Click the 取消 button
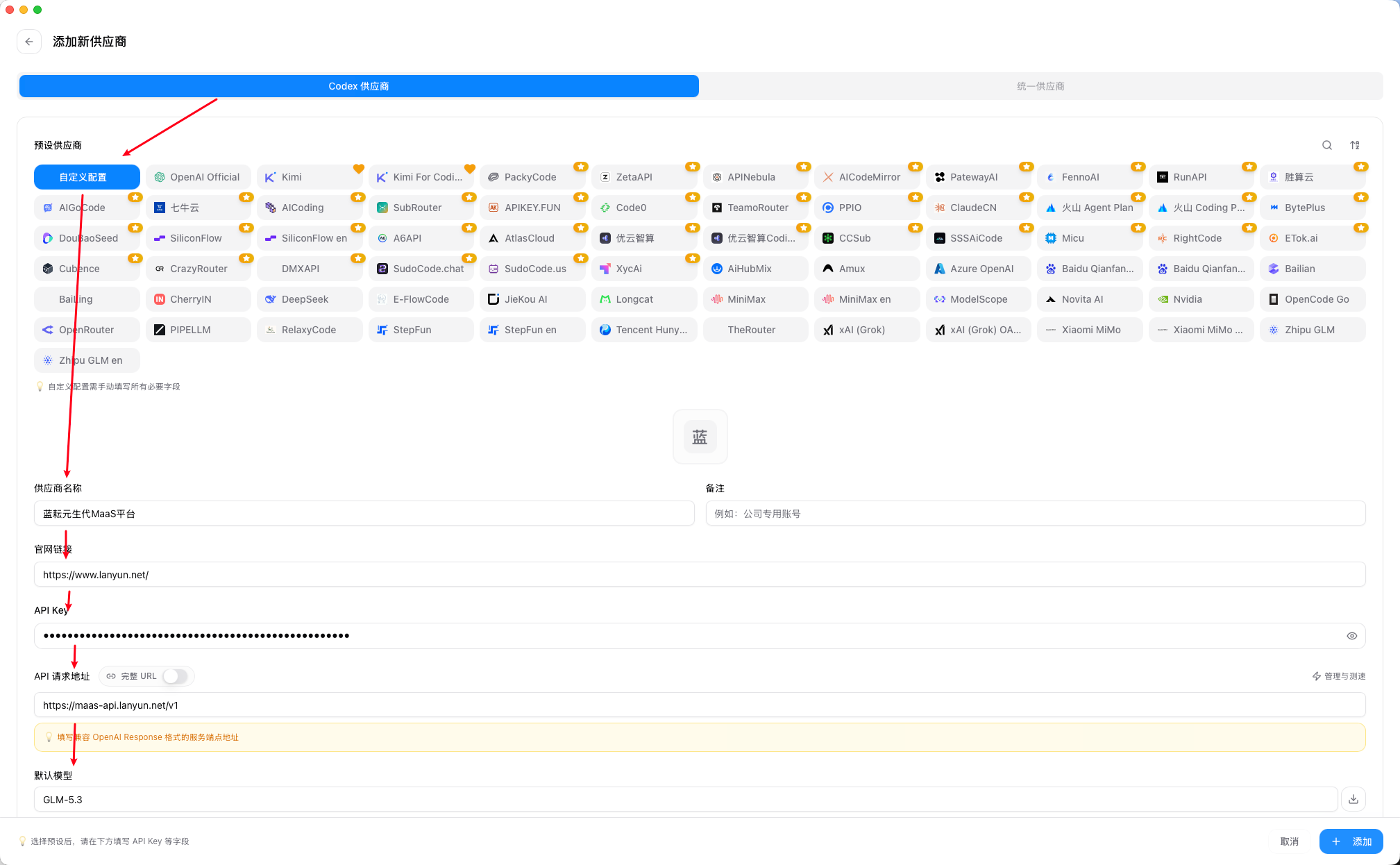 tap(1289, 841)
